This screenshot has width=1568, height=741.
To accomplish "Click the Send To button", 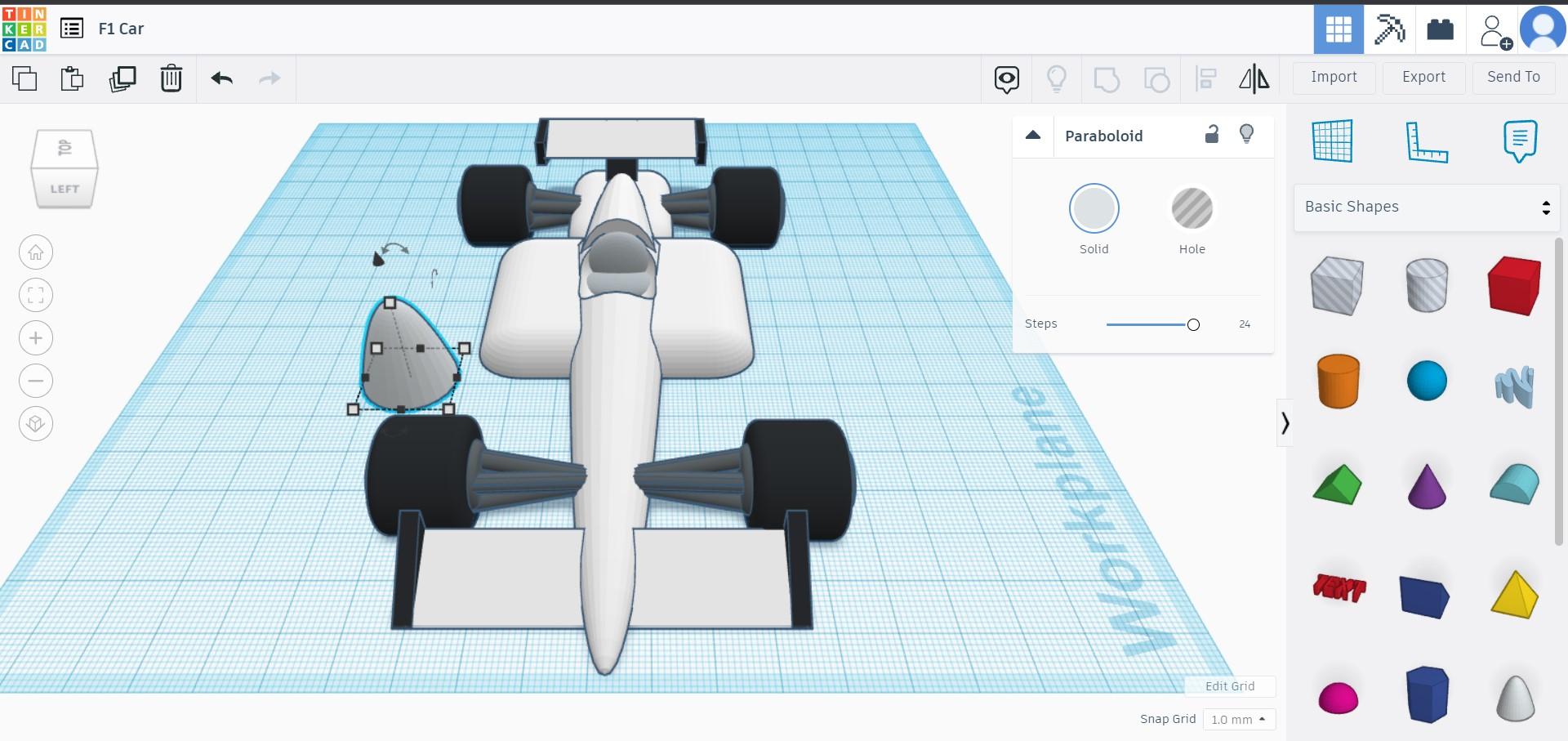I will 1513,77.
